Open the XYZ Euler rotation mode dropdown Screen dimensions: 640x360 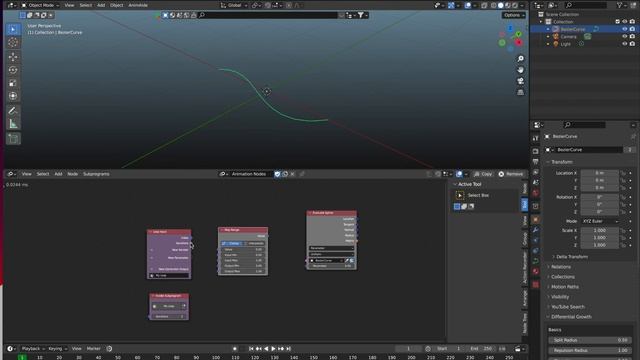pos(600,221)
